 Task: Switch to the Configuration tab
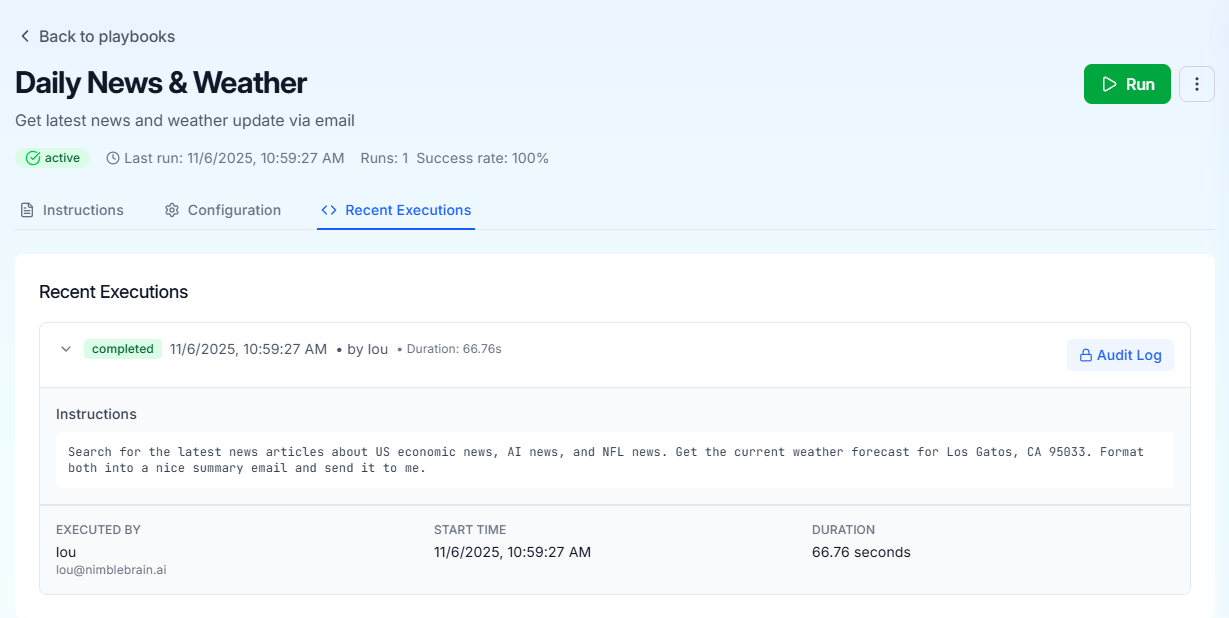coord(223,210)
